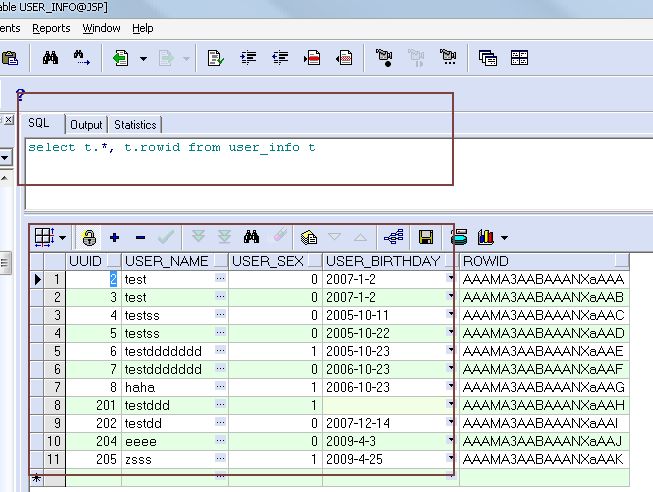The image size is (653, 492).
Task: Click the USER_SEX column header
Action: click(276, 261)
